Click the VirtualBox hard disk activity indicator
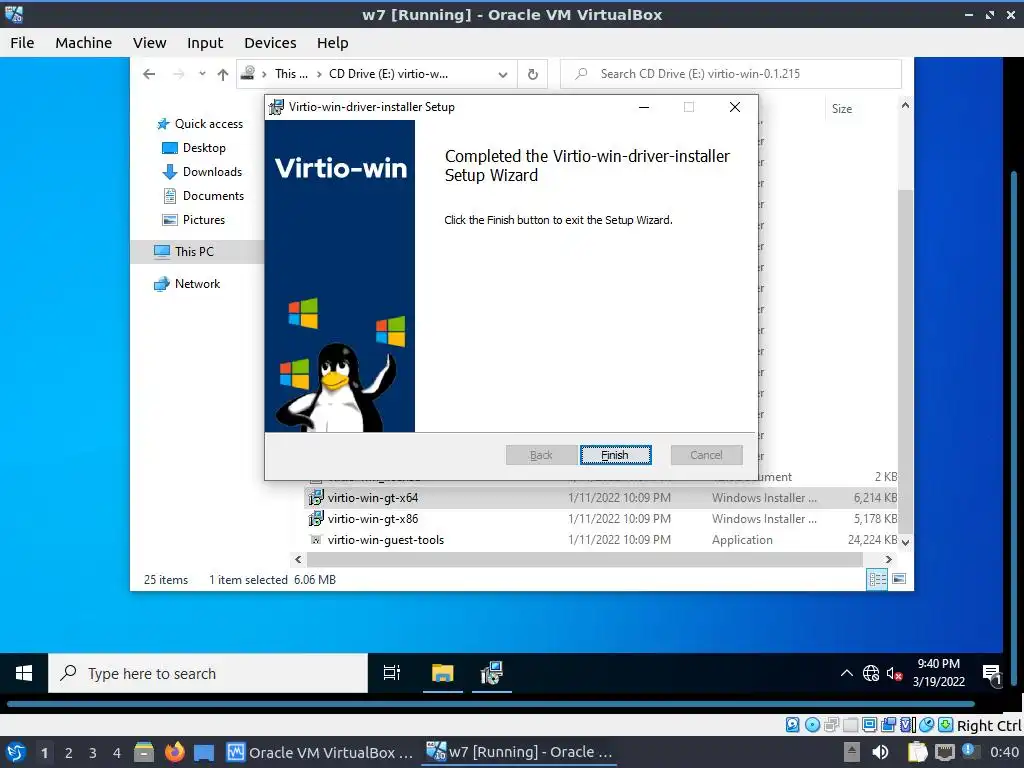1024x768 pixels. (792, 725)
